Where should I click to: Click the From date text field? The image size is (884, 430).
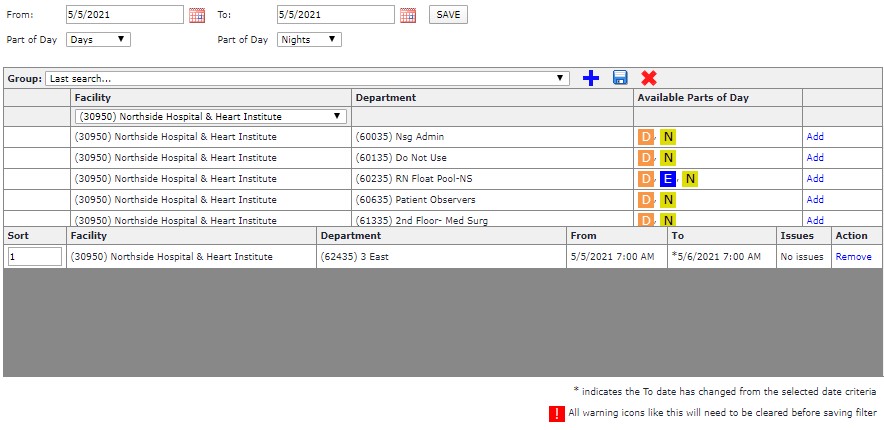(124, 15)
